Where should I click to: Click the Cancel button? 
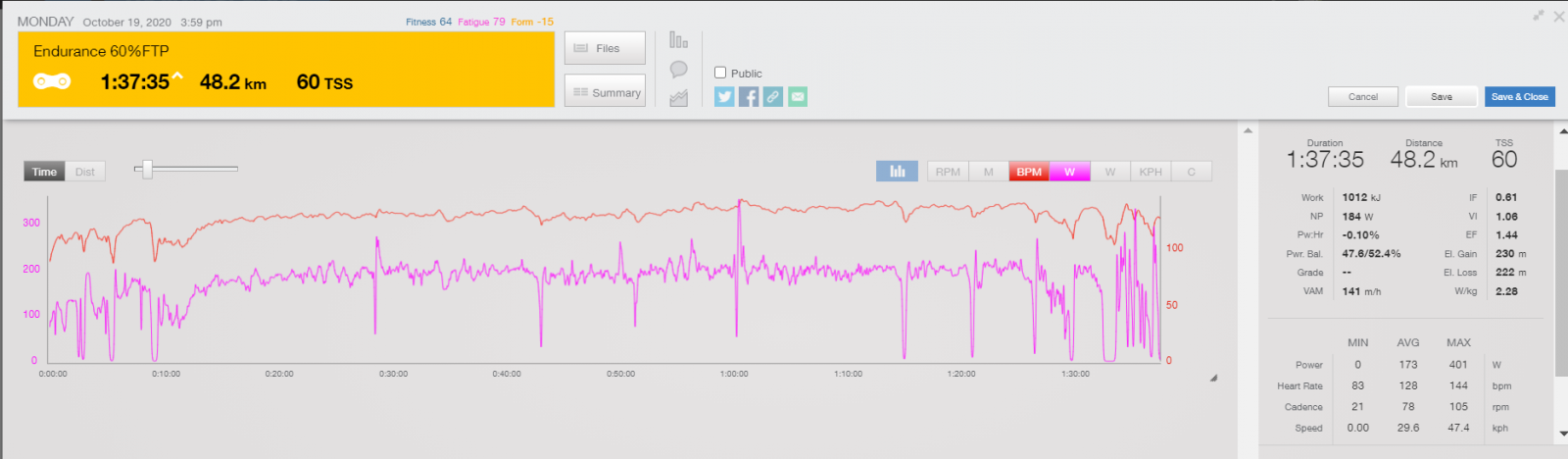[x=1362, y=97]
